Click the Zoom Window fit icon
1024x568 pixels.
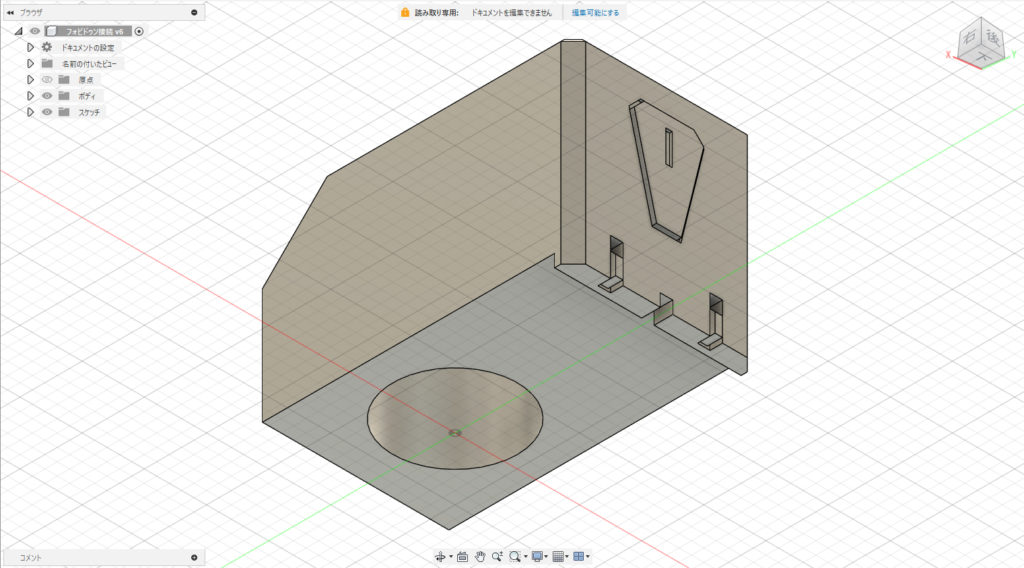tap(514, 556)
